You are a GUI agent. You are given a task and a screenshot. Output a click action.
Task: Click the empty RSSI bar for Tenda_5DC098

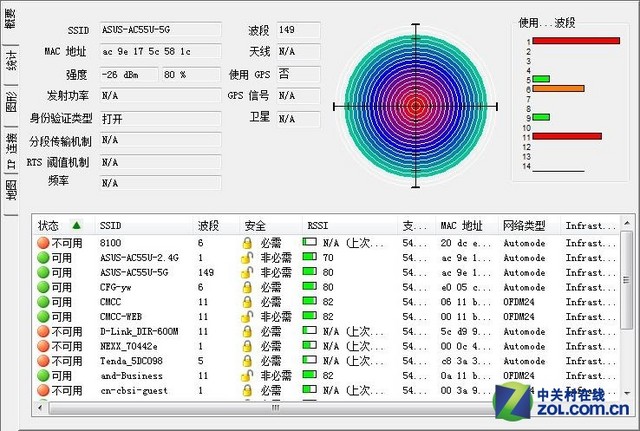tap(310, 360)
